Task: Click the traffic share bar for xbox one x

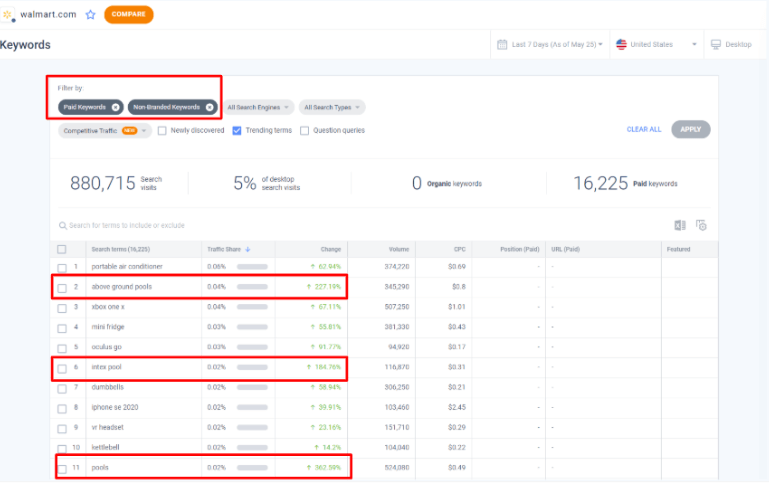Action: [x=252, y=307]
